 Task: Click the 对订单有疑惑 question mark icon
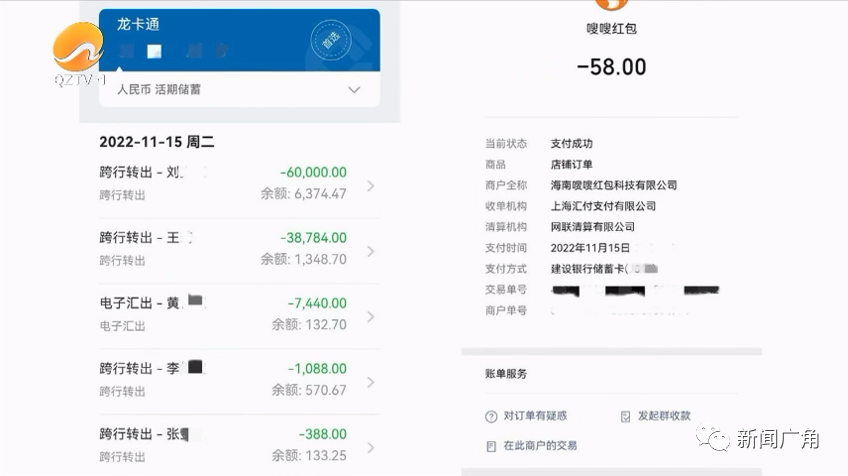pos(491,416)
